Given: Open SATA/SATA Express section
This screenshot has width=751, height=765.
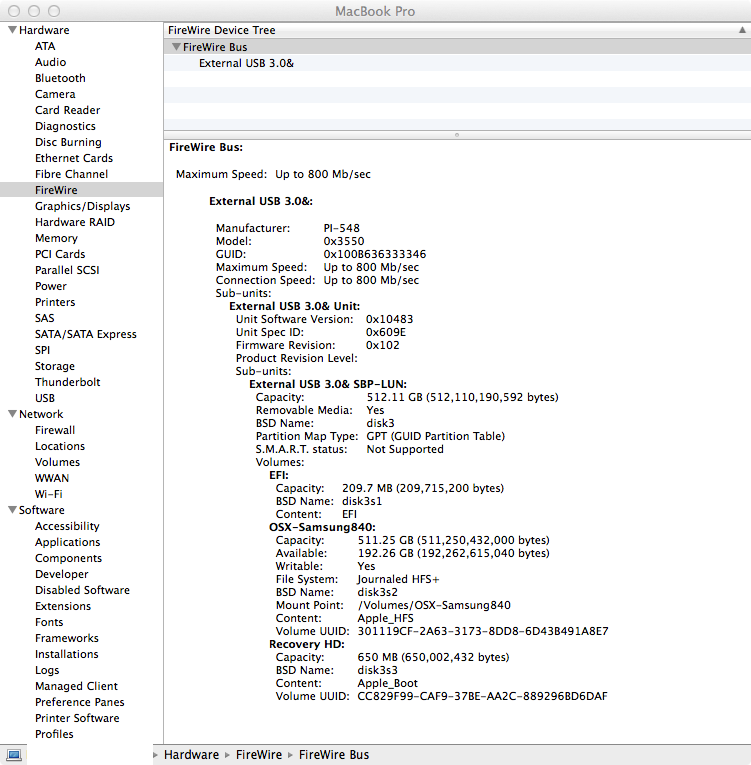Looking at the screenshot, I should (85, 334).
